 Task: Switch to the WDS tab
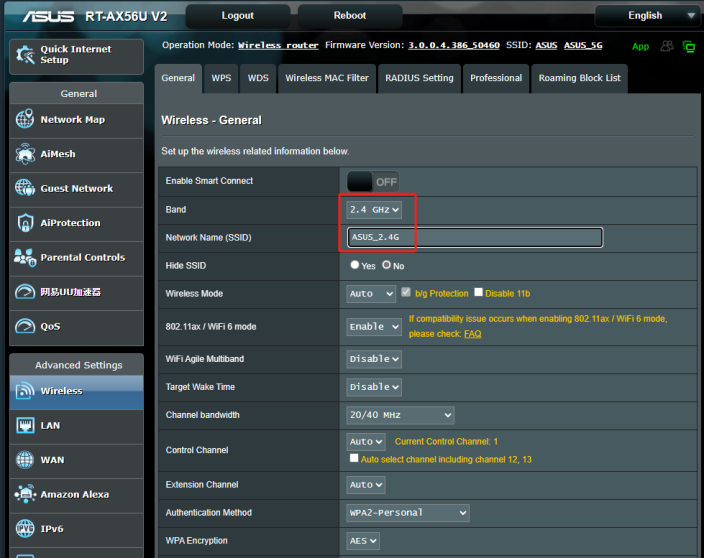coord(258,78)
